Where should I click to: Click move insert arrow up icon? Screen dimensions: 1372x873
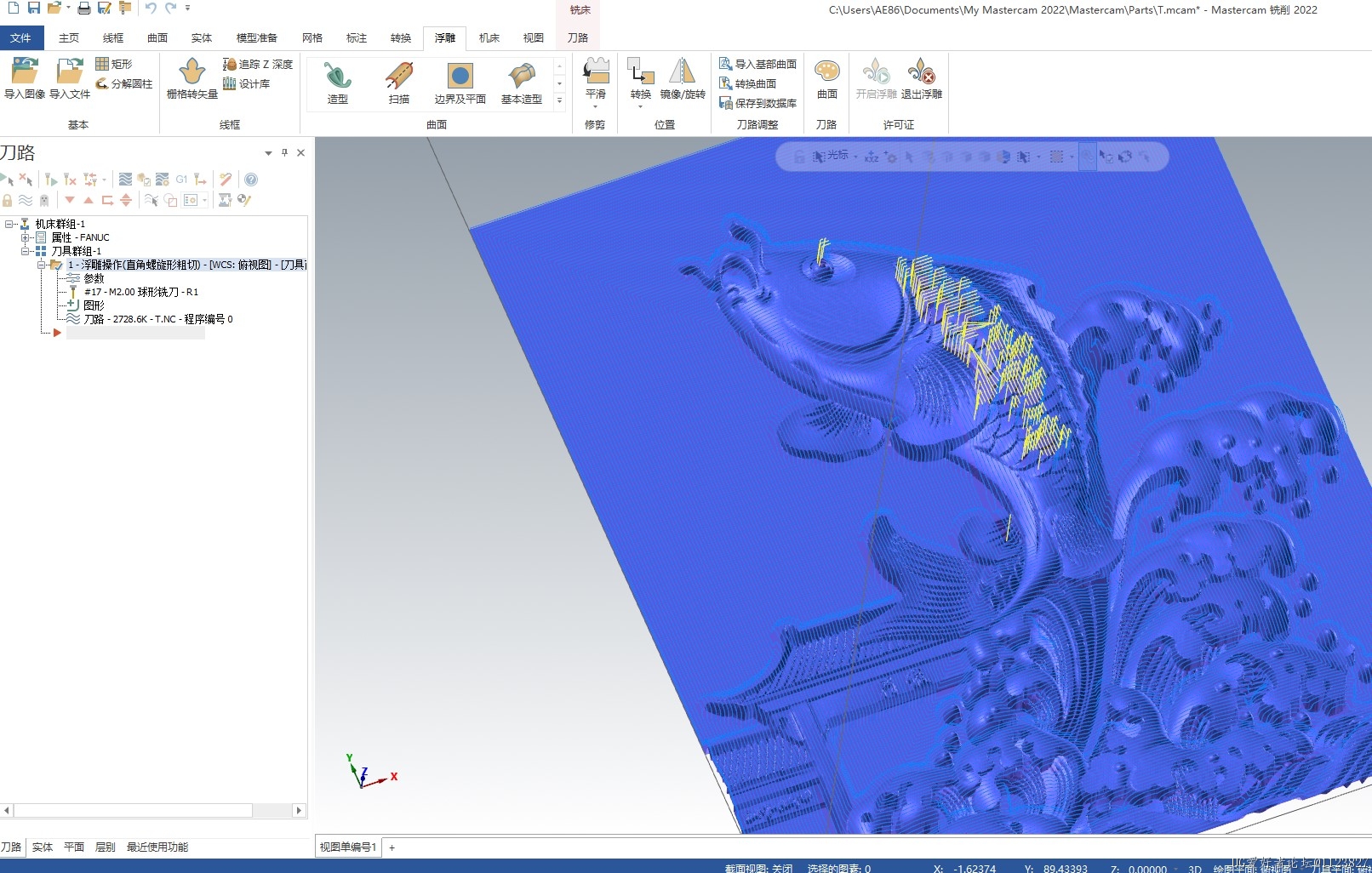(x=89, y=200)
